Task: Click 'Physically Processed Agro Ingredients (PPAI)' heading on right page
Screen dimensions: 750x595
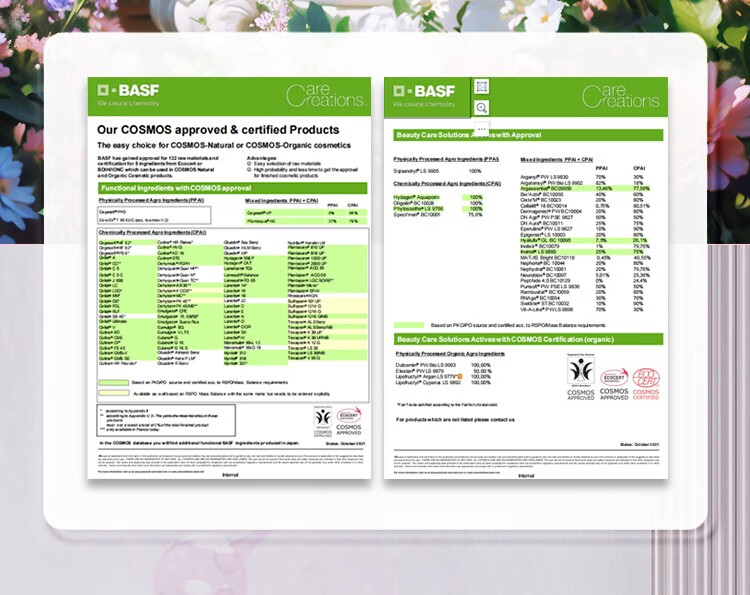Action: 446,159
